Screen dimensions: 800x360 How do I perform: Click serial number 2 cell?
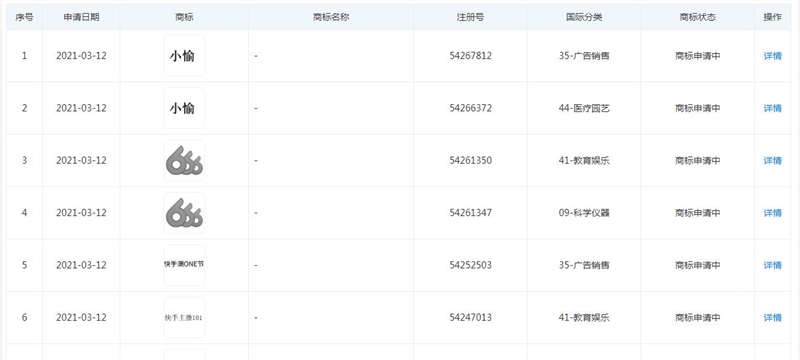pyautogui.click(x=24, y=108)
